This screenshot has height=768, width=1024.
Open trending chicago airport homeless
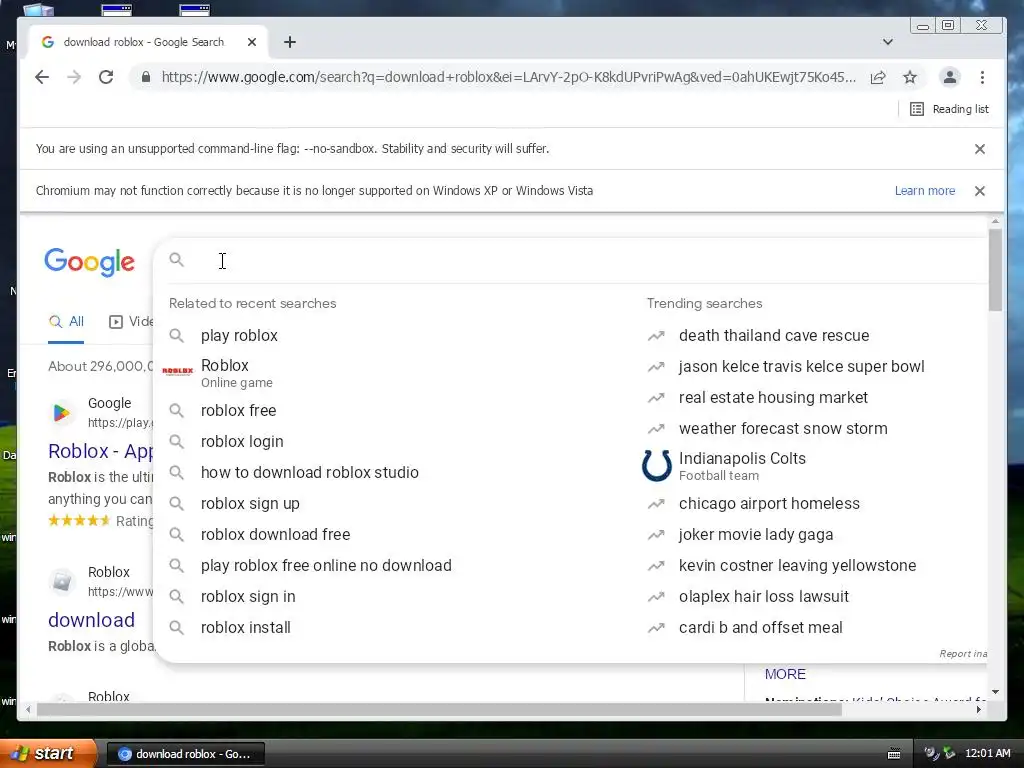pos(769,504)
